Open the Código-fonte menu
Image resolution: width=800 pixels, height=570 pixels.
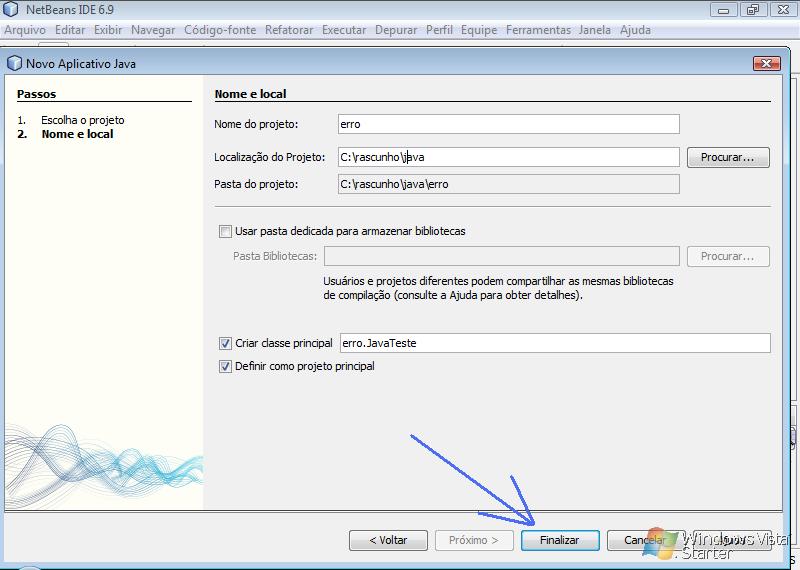point(220,30)
